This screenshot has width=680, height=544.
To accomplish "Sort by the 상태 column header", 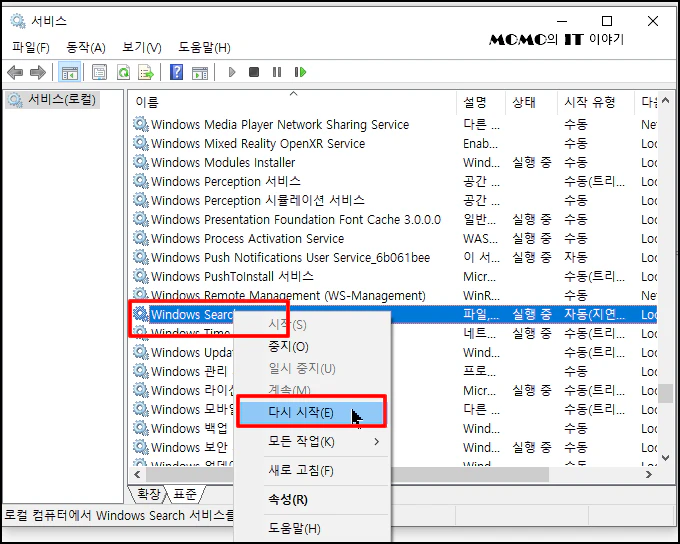I will pos(531,102).
